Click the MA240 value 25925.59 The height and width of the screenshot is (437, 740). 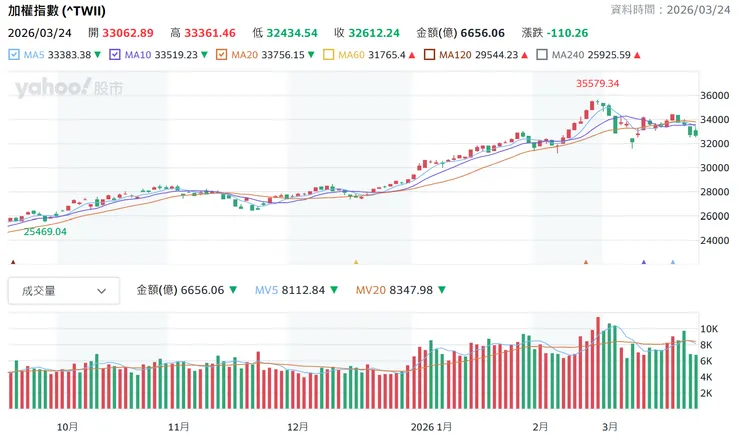[x=609, y=55]
